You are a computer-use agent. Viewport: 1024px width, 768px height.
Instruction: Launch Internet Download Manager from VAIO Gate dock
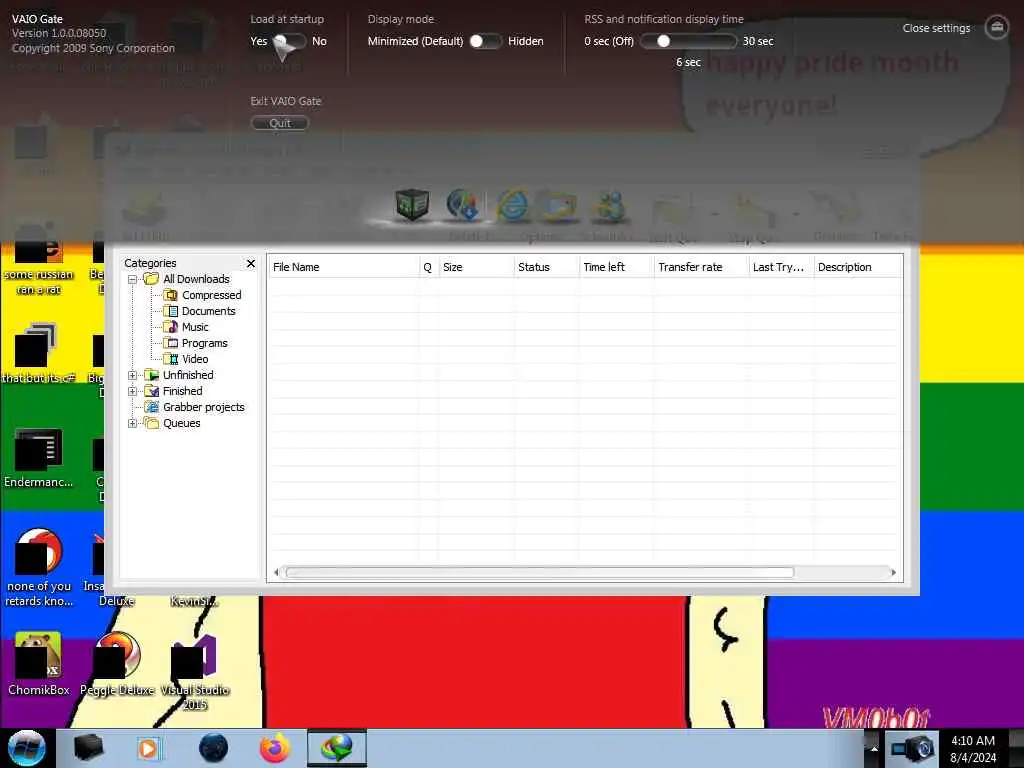(x=463, y=204)
